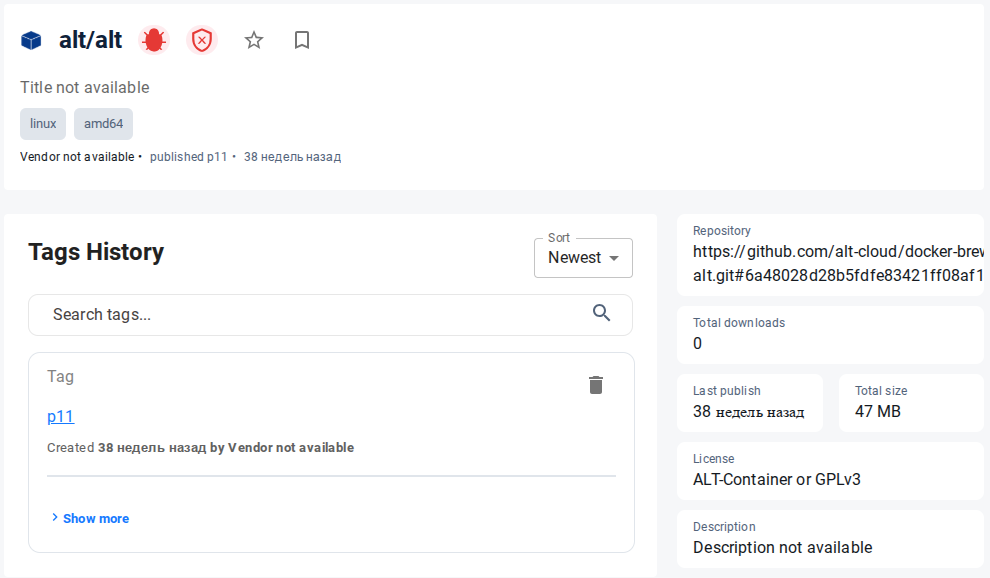Toggle the favorite star for this image

click(253, 40)
